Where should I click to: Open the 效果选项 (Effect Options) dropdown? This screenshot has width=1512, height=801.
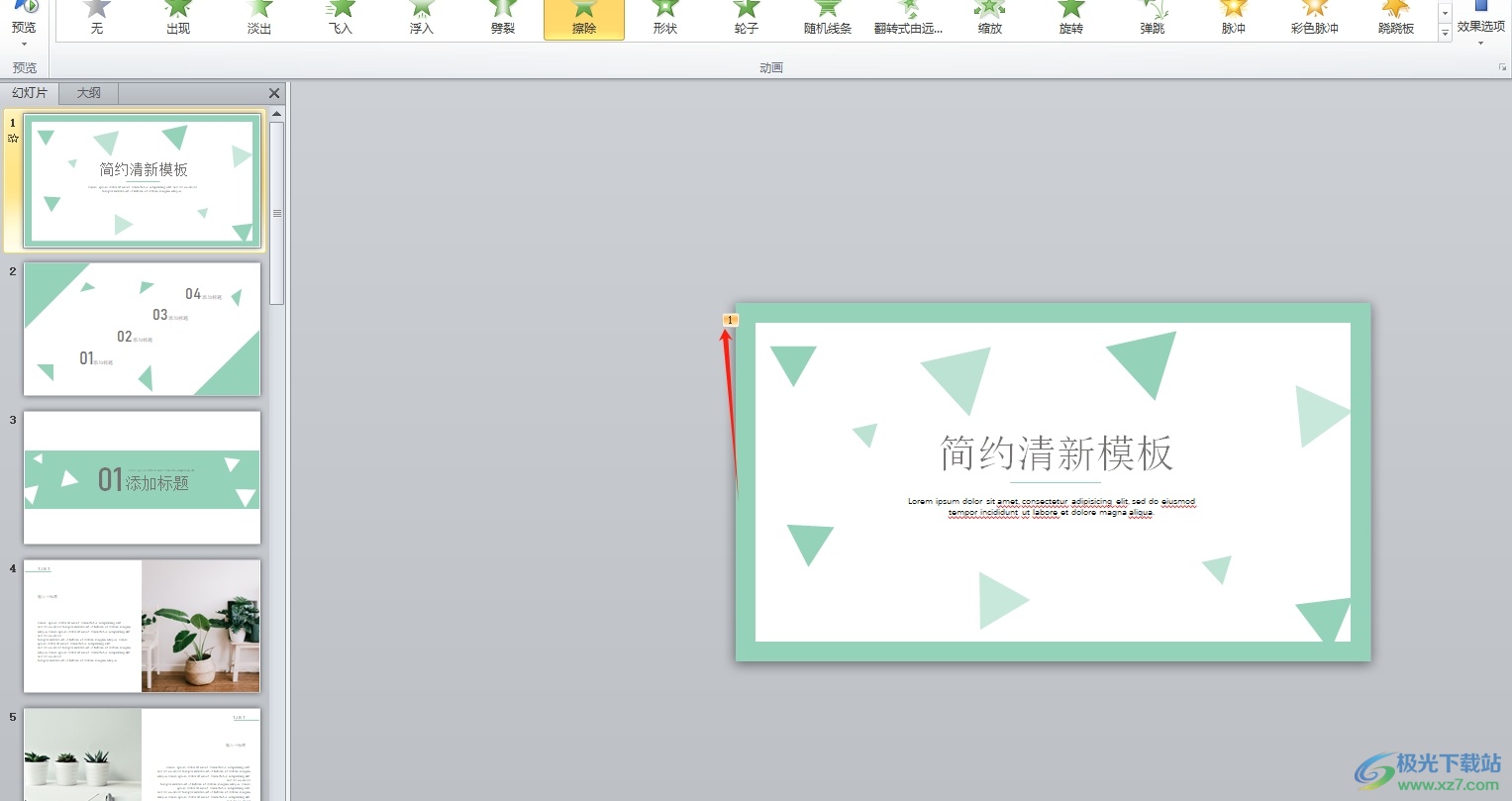tap(1481, 25)
